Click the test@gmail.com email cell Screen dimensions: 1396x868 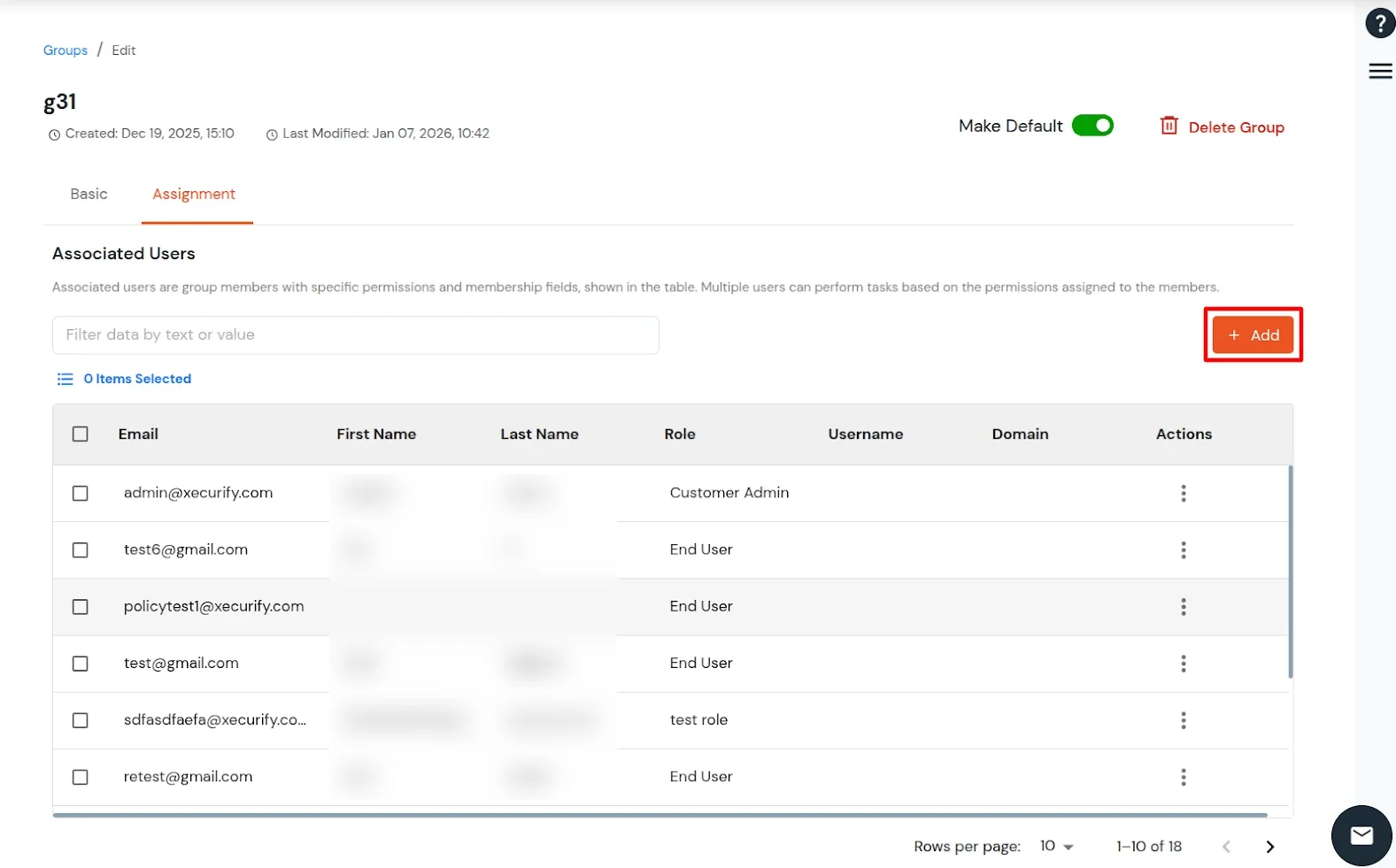181,663
